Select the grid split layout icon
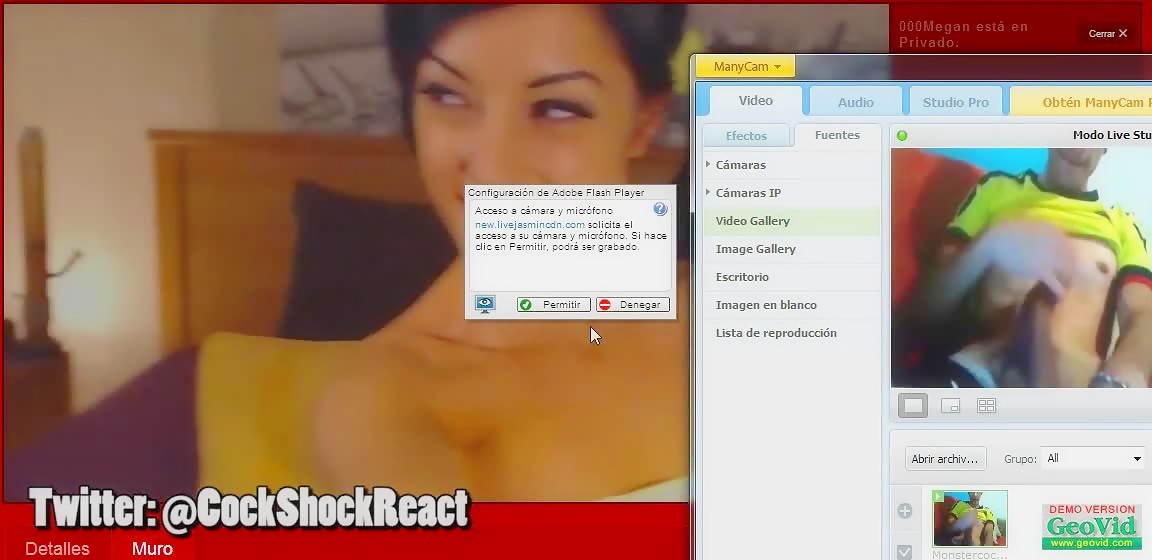1152x560 pixels. (986, 405)
